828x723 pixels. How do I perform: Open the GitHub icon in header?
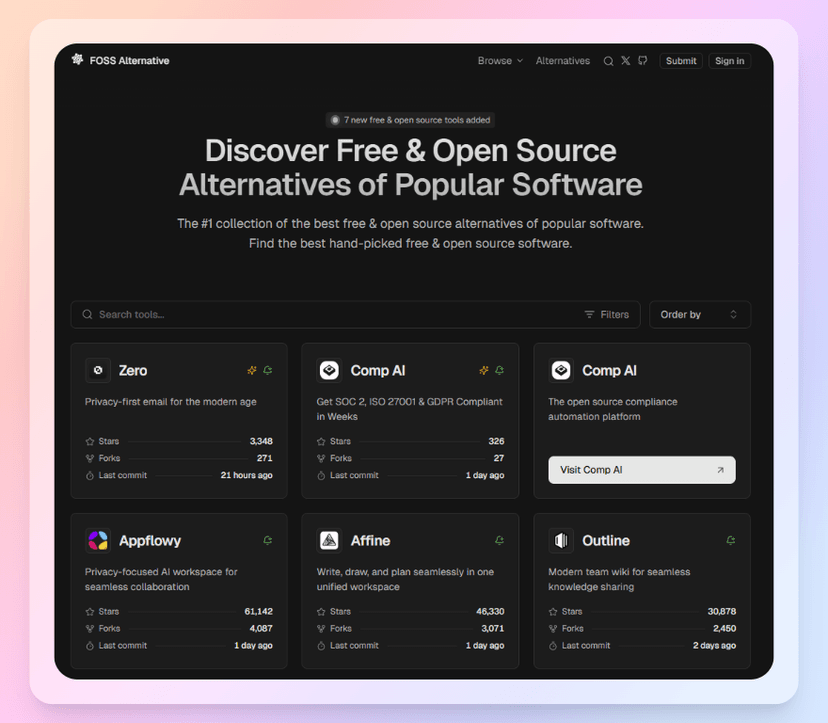tap(643, 61)
